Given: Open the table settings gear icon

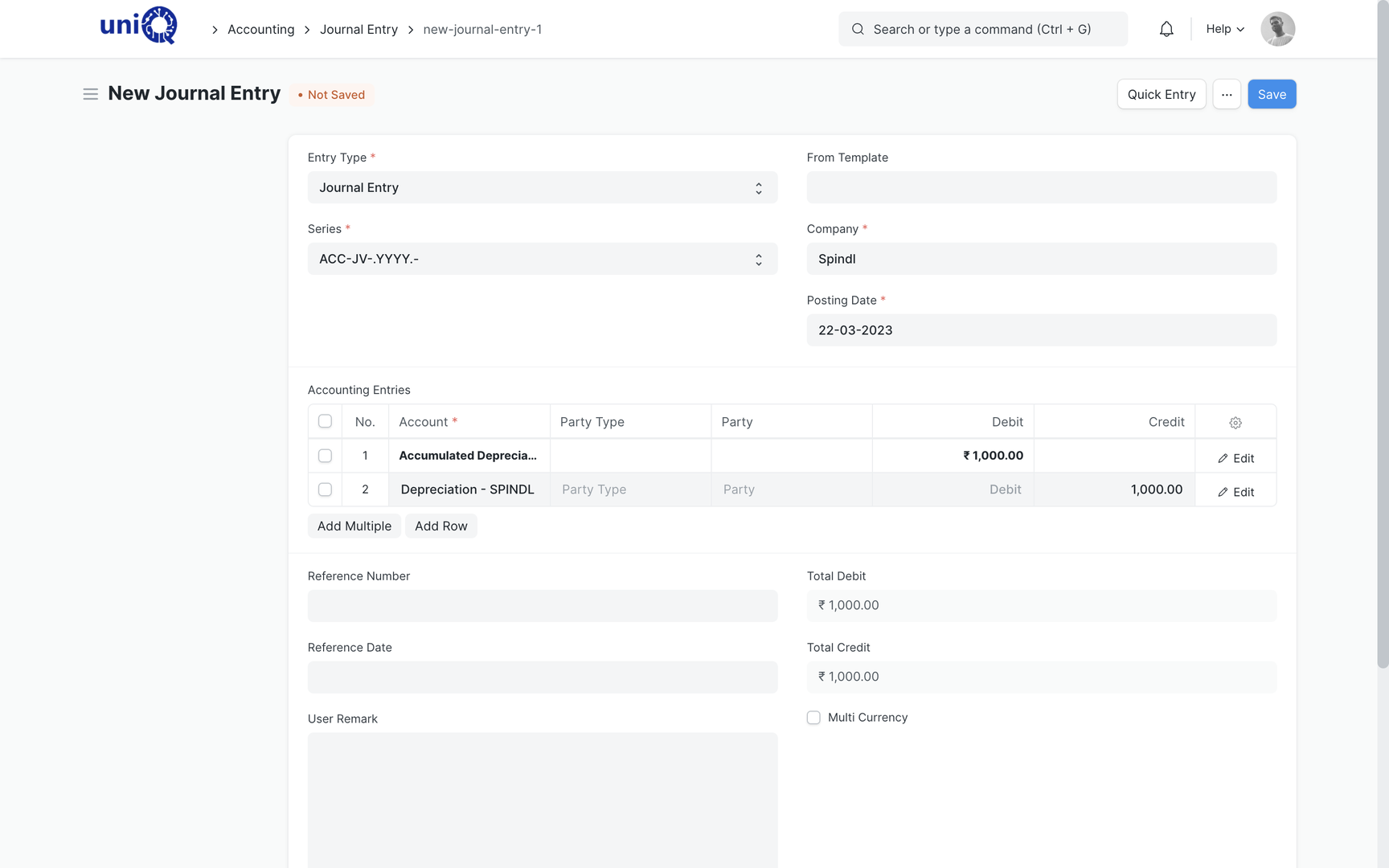Looking at the screenshot, I should (1235, 423).
